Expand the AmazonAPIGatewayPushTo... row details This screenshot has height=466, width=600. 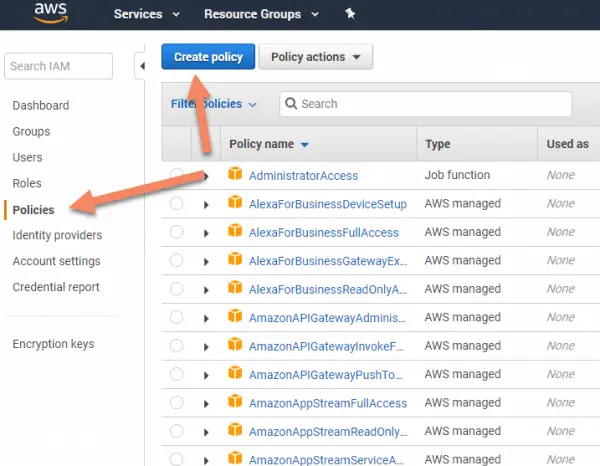206,375
